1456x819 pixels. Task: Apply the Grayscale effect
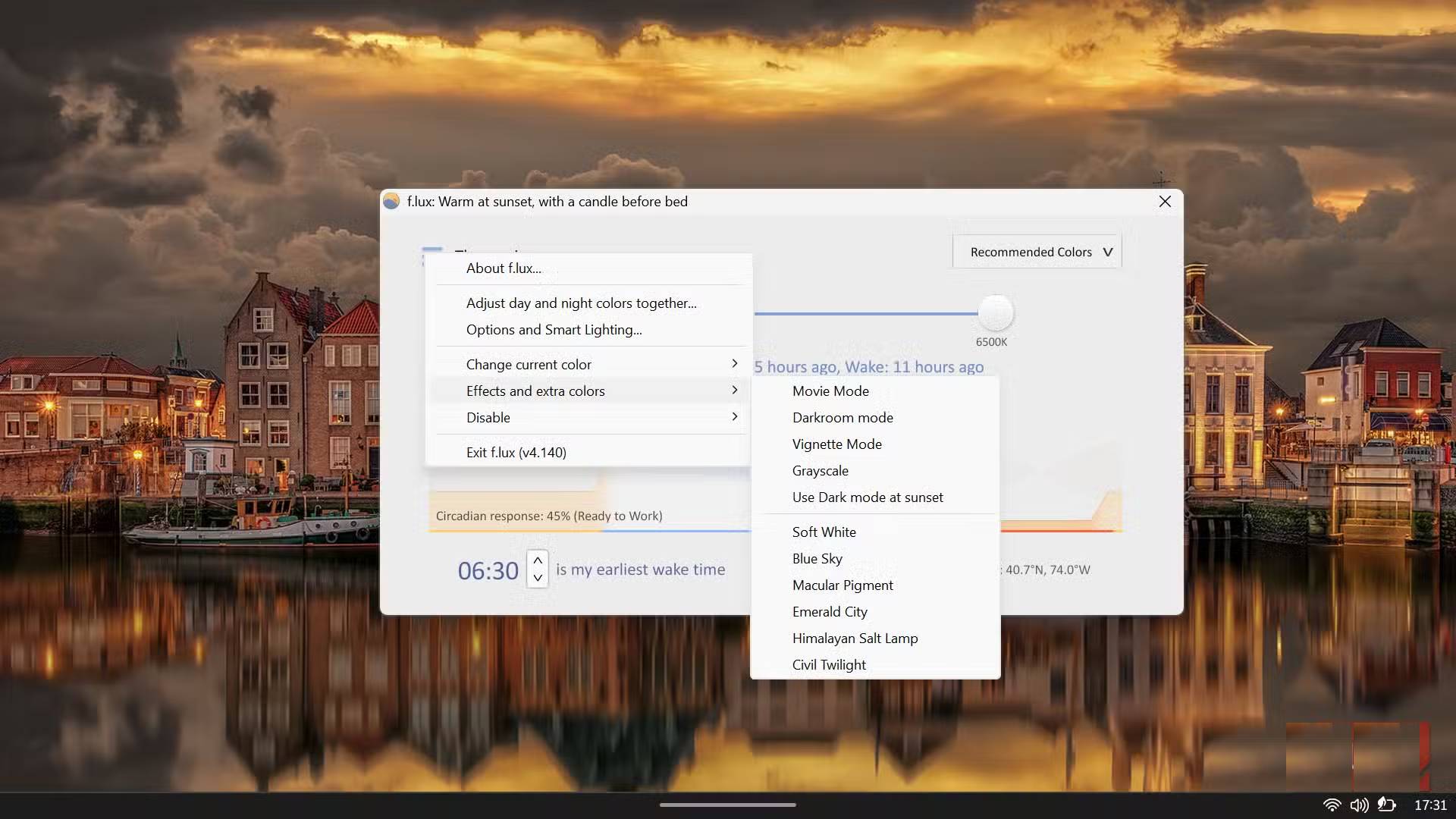tap(820, 470)
